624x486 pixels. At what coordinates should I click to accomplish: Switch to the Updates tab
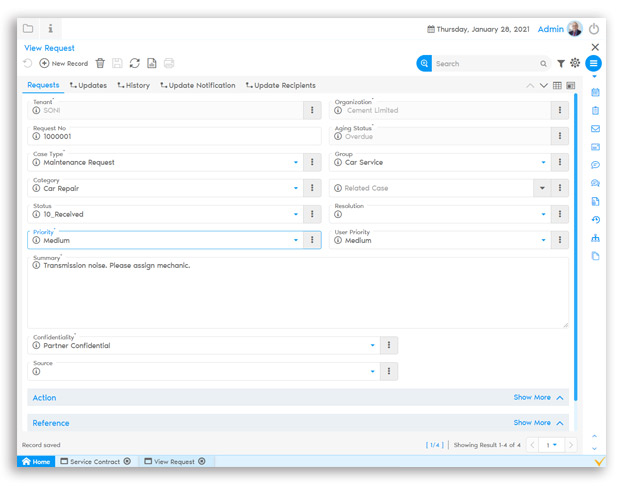(x=88, y=86)
